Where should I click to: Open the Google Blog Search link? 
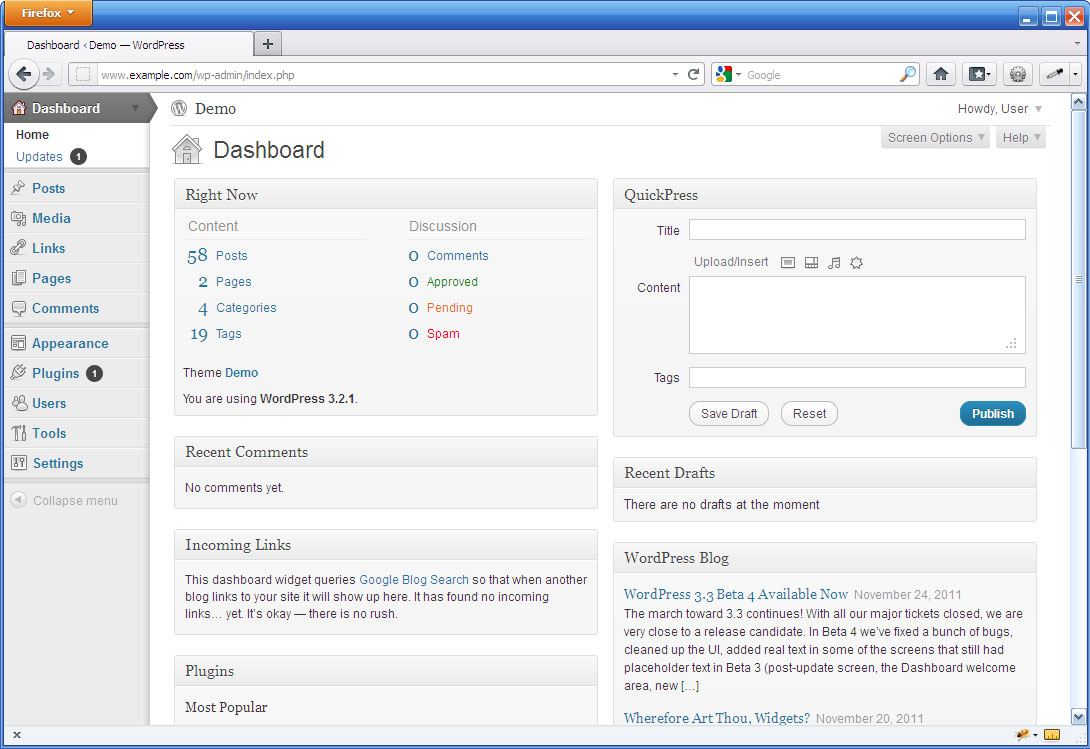414,579
